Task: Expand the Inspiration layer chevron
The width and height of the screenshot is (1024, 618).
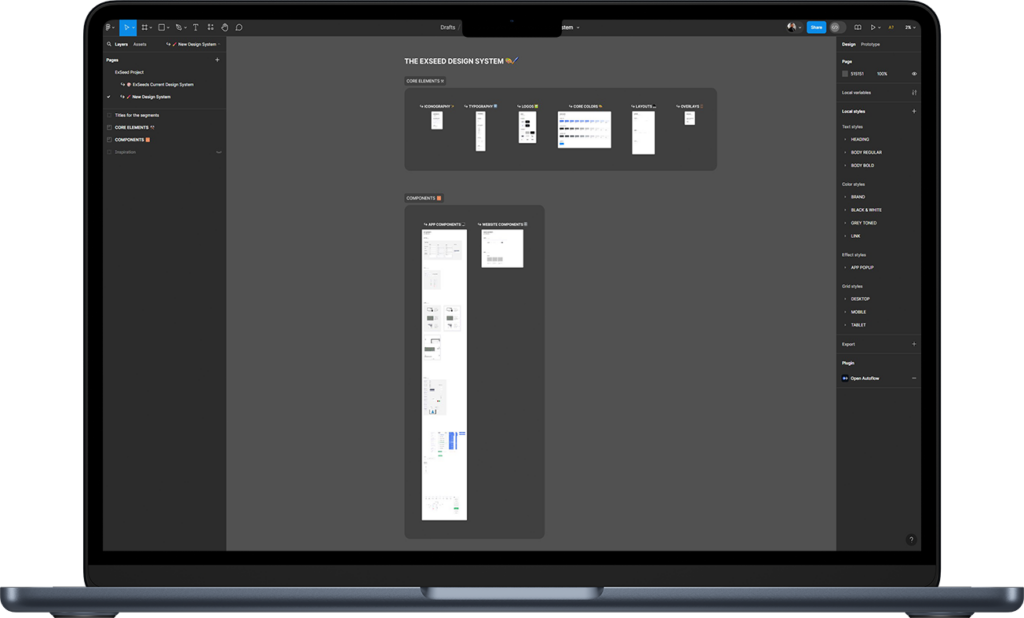Action: (219, 152)
